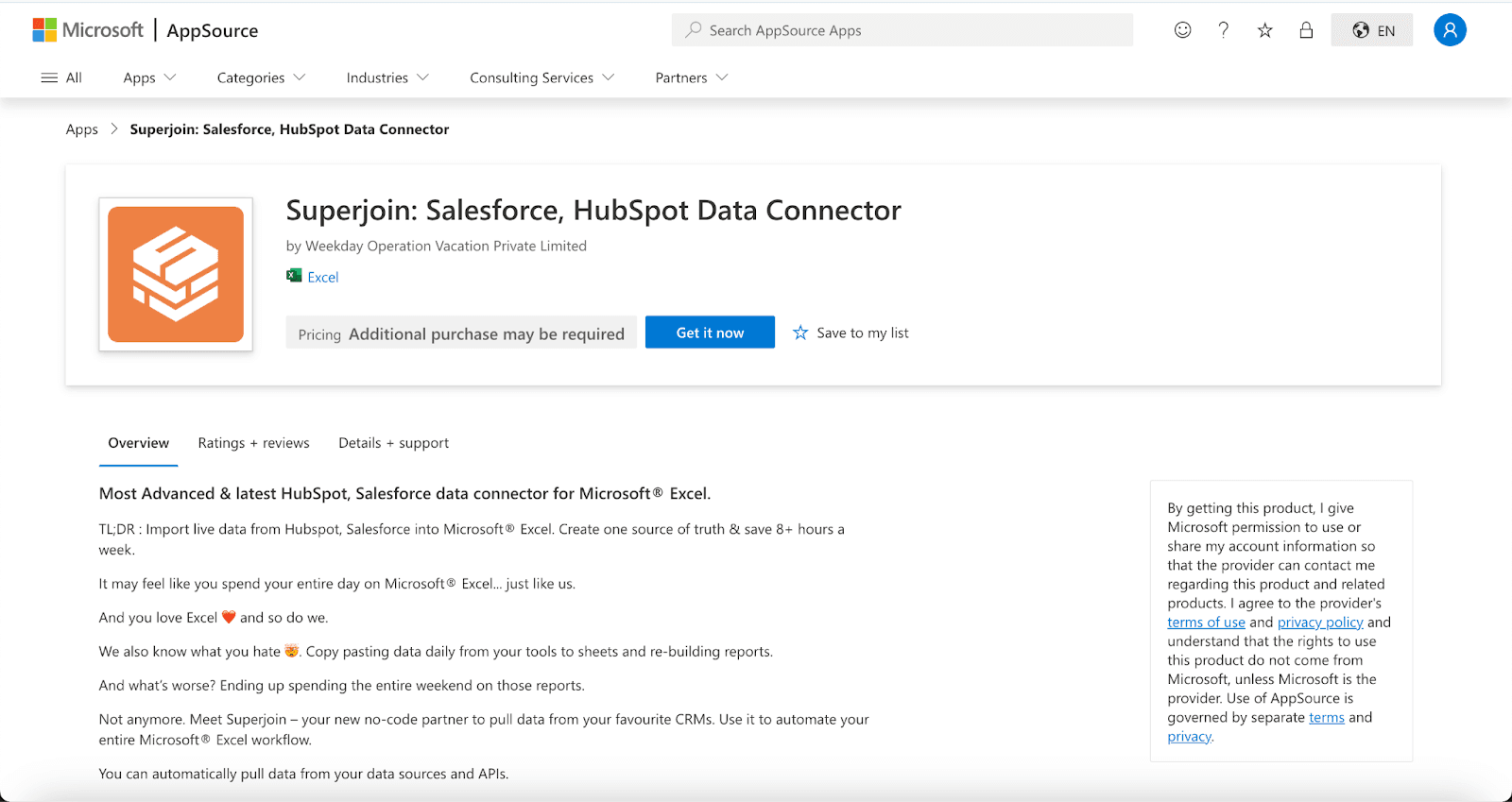This screenshot has height=802, width=1512.
Task: Switch to Ratings + reviews tab
Action: click(253, 443)
